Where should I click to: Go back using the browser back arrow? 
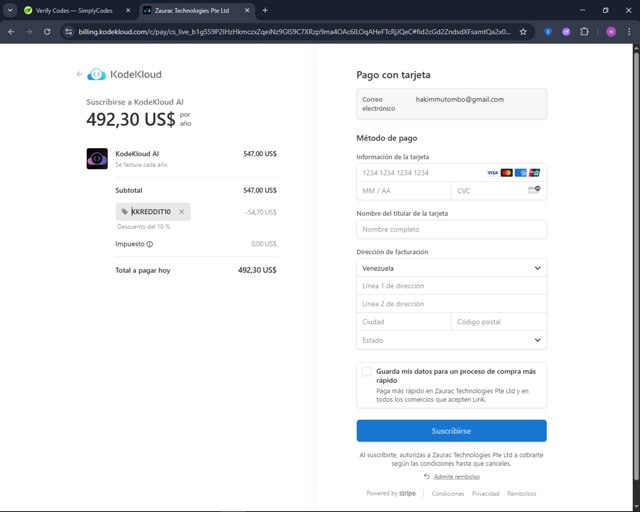(x=11, y=32)
